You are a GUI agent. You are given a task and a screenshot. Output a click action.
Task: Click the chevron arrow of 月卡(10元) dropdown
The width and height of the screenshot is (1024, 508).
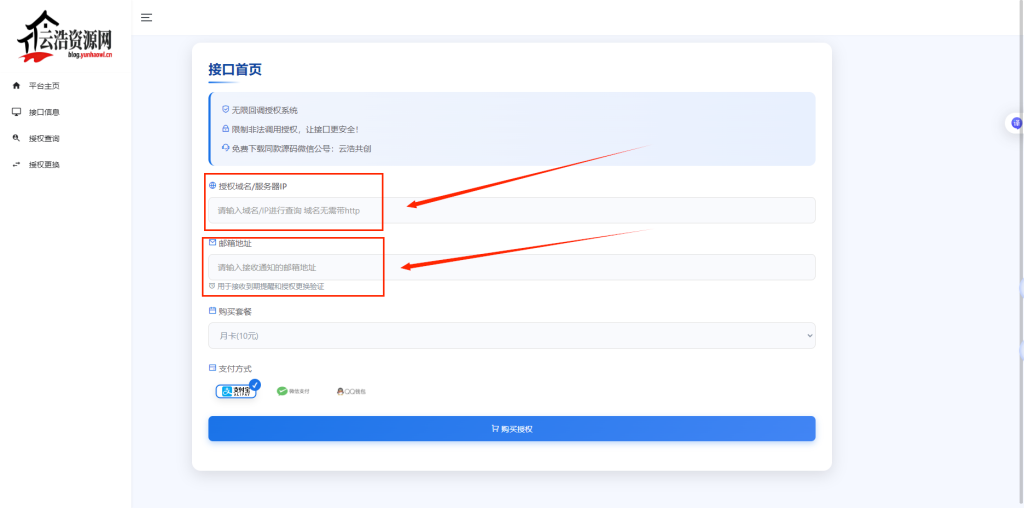click(x=809, y=336)
